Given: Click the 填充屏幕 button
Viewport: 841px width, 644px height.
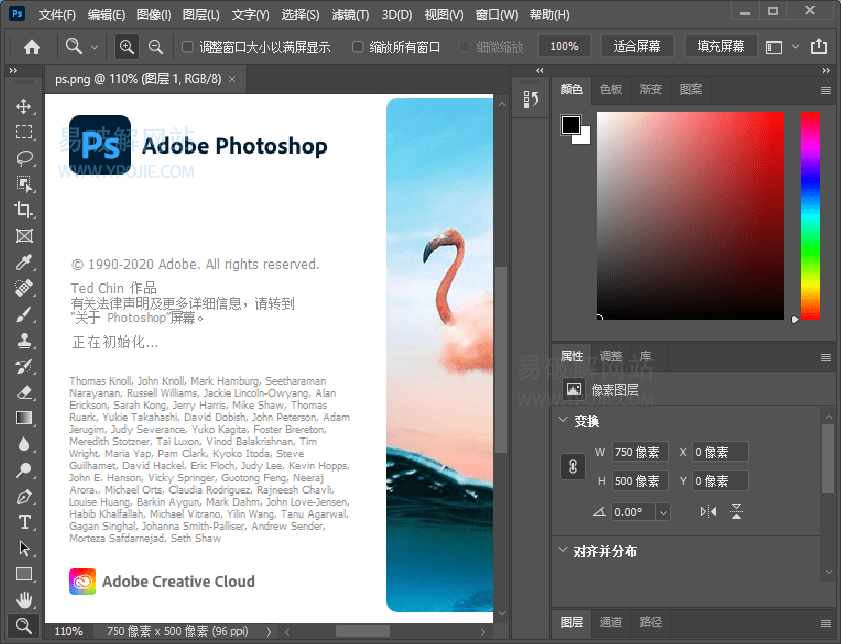Looking at the screenshot, I should coord(720,47).
